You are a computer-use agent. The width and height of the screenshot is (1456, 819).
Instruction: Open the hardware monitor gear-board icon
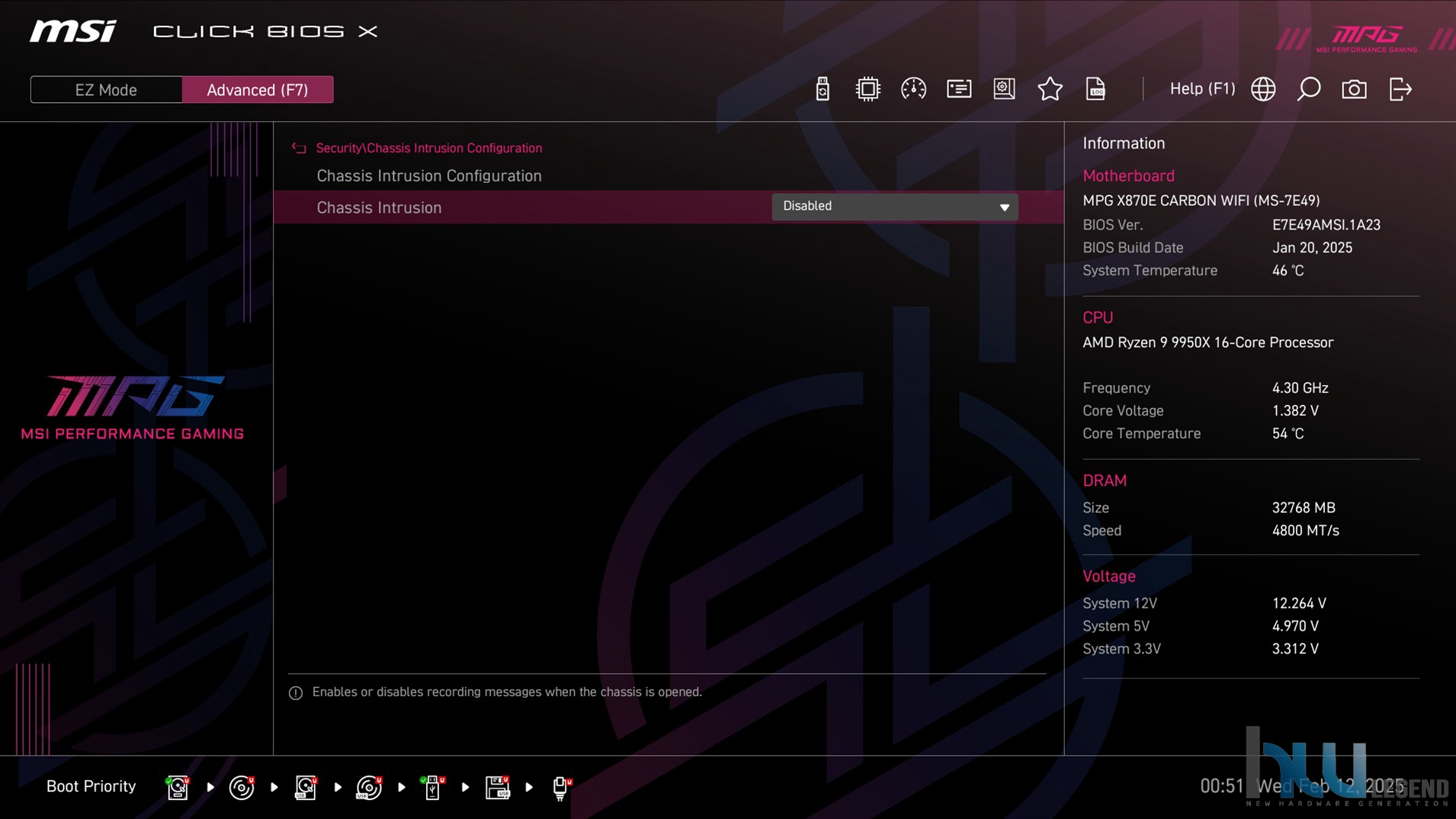point(1004,89)
